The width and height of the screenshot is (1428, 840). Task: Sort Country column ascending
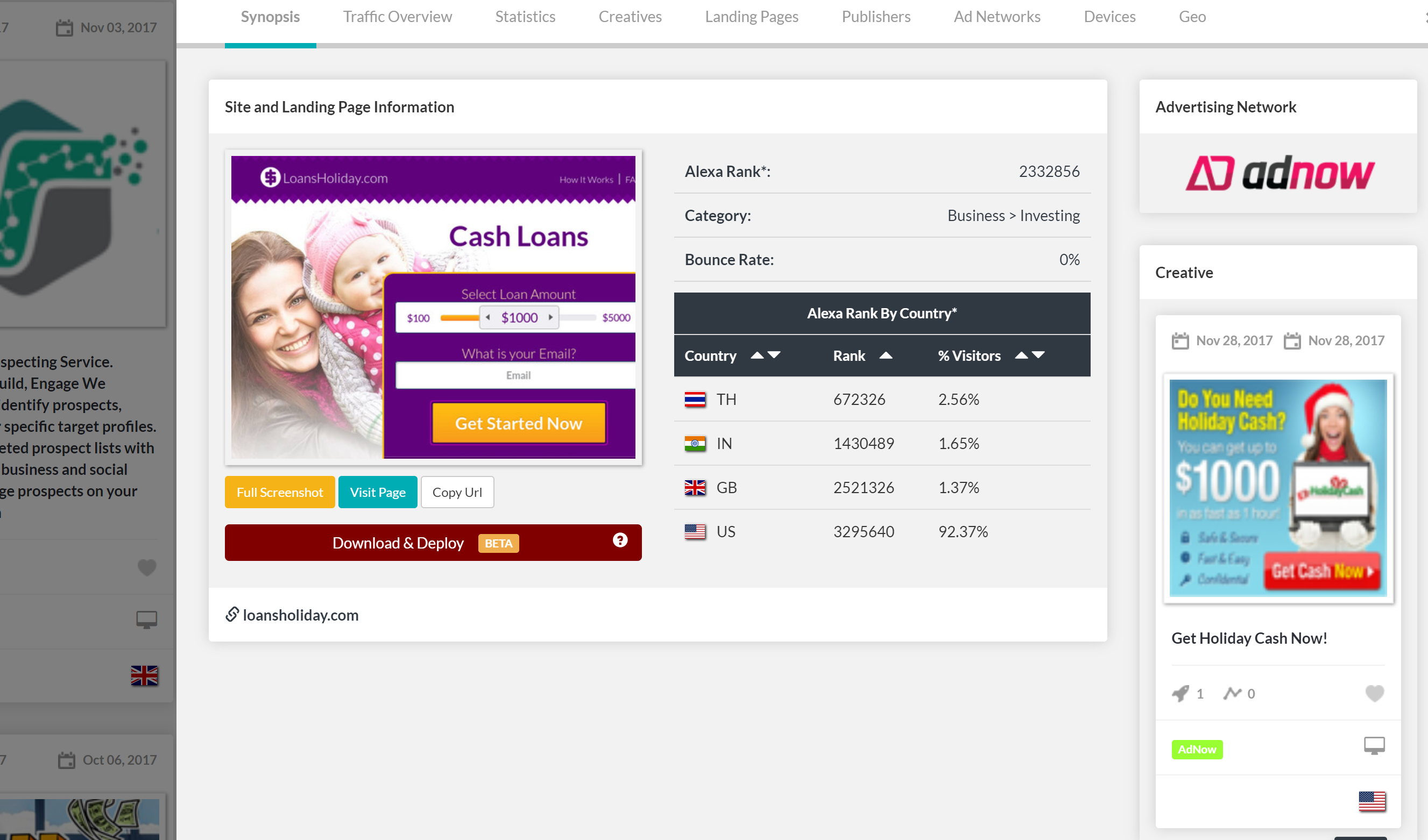[757, 355]
